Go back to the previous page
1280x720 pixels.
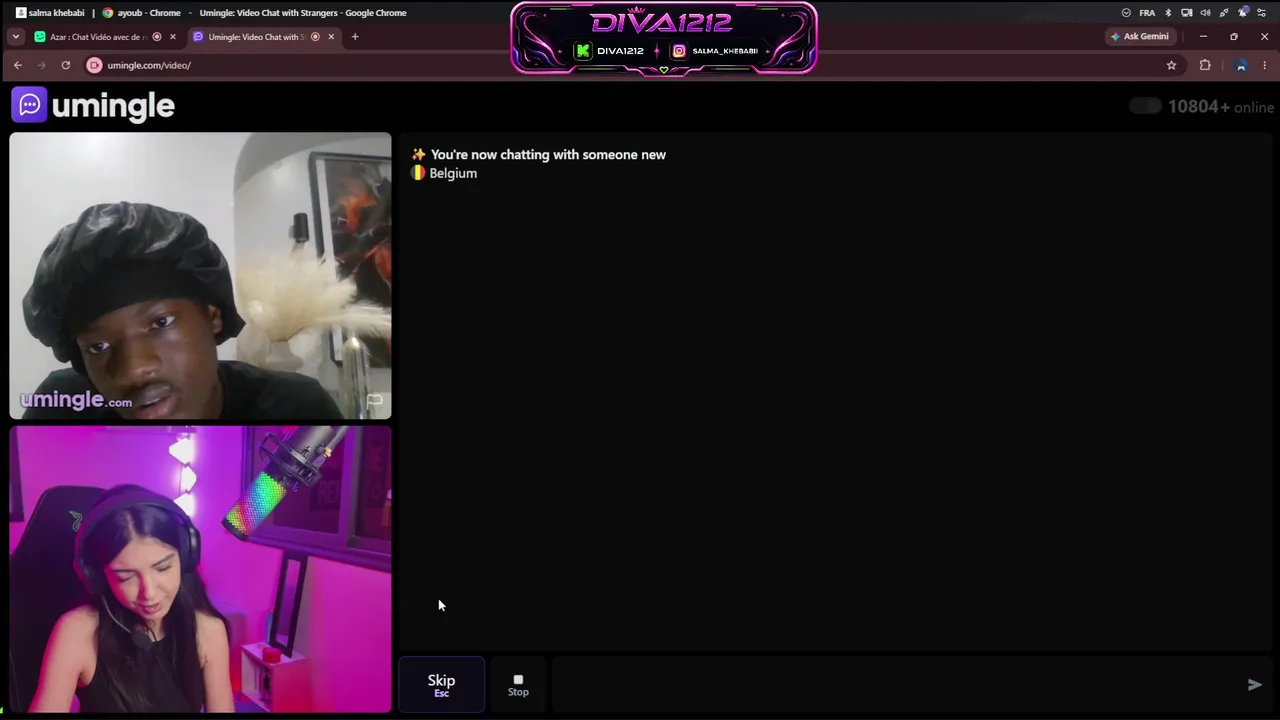point(18,65)
